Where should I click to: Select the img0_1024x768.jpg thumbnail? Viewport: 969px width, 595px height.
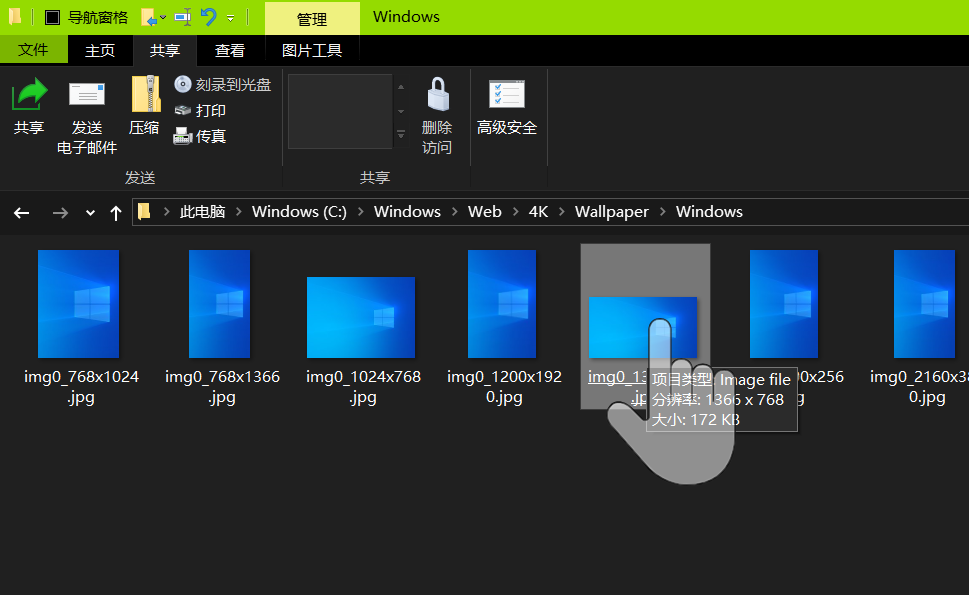click(361, 318)
